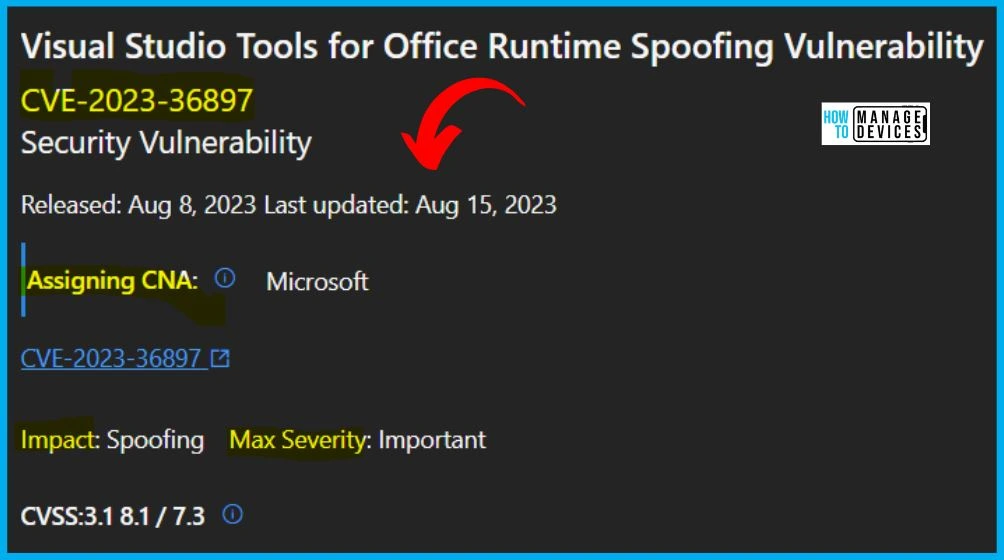Click the blue vertical bar beside Assigning CNA
Viewport: 1004px width, 560px height.
tap(24, 280)
